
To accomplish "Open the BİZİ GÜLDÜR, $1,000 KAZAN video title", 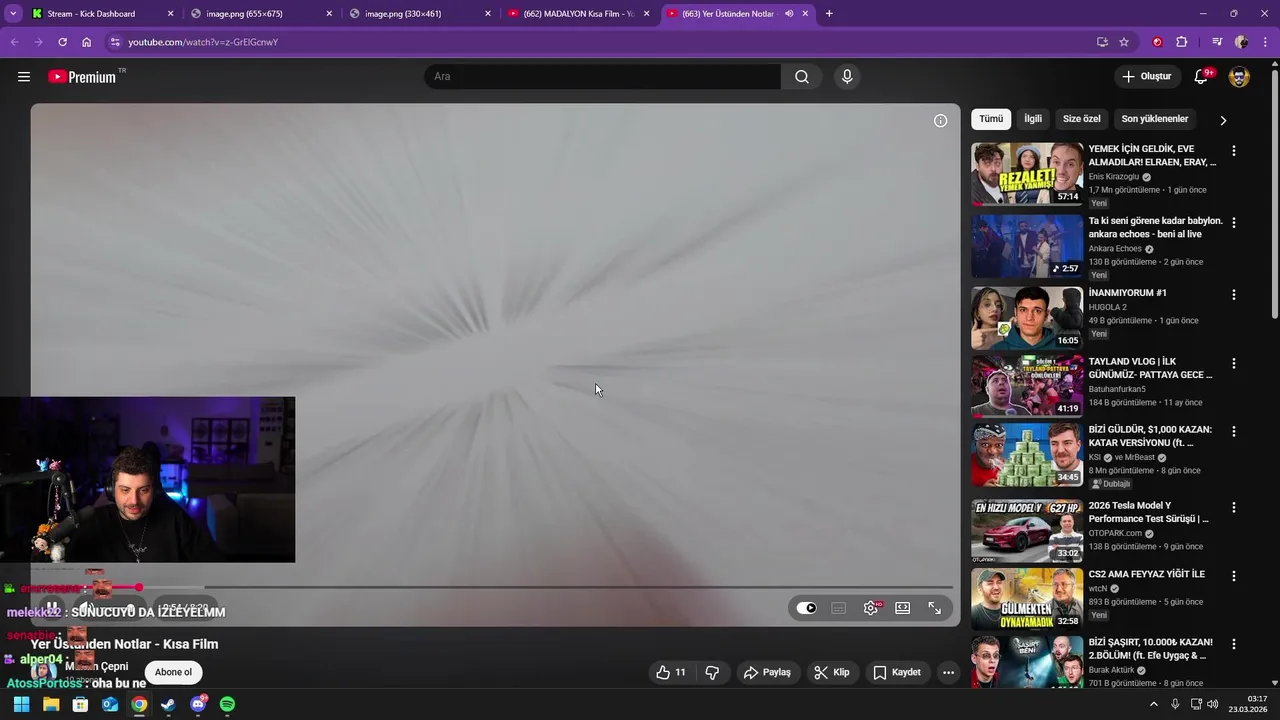I will 1150,436.
